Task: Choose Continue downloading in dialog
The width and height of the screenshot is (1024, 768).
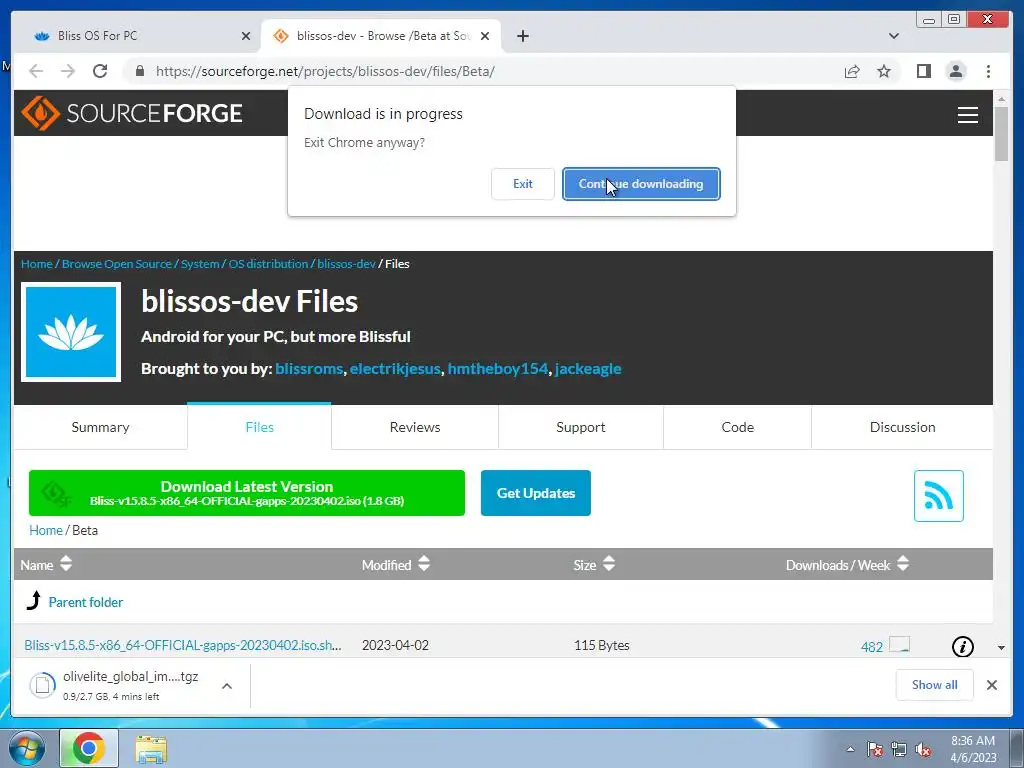Action: tap(641, 184)
